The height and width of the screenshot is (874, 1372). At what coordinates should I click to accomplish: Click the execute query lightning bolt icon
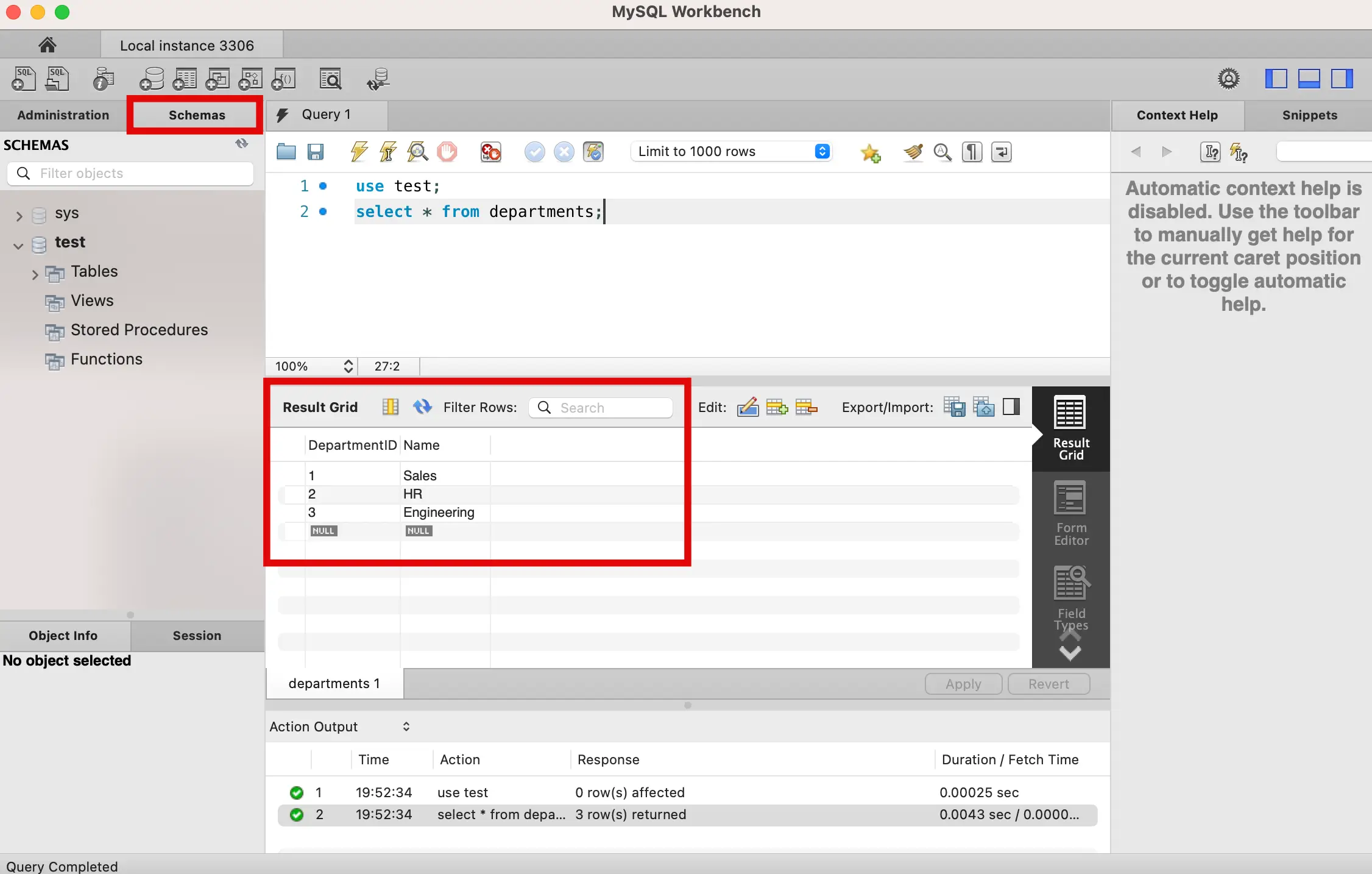359,152
